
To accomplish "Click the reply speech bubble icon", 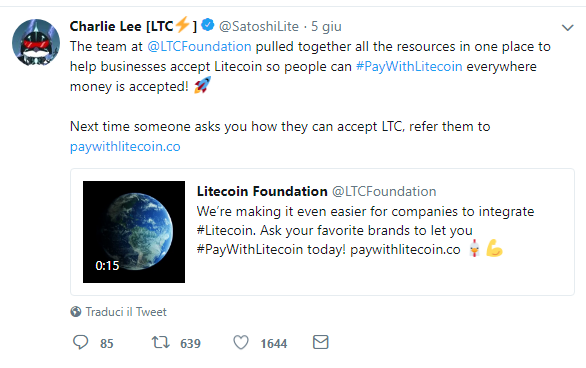I will click(x=80, y=342).
